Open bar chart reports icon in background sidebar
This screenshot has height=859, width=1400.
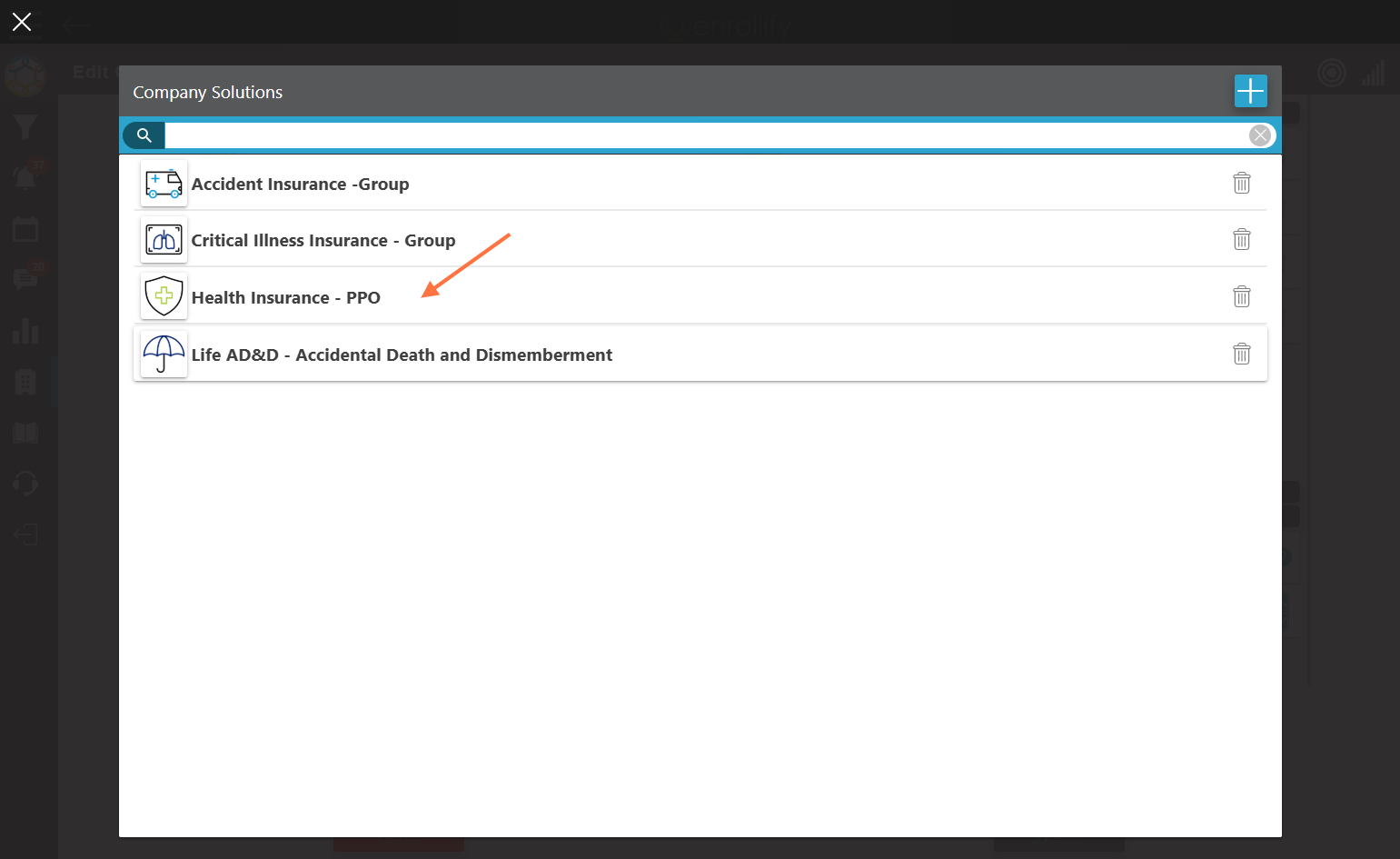tap(25, 331)
